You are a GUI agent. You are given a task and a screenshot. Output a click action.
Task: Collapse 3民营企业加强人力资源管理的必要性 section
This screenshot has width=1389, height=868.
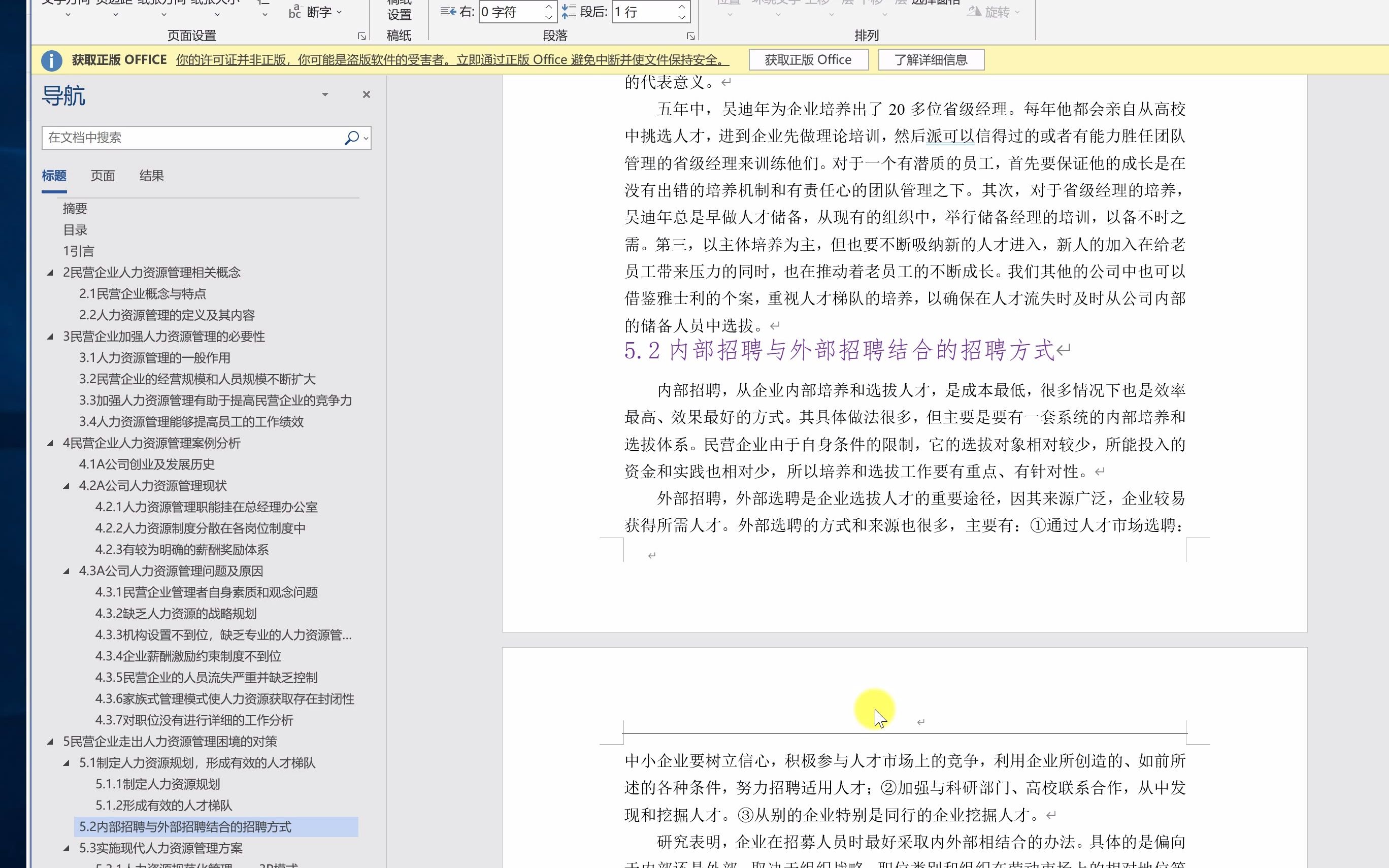tap(50, 337)
